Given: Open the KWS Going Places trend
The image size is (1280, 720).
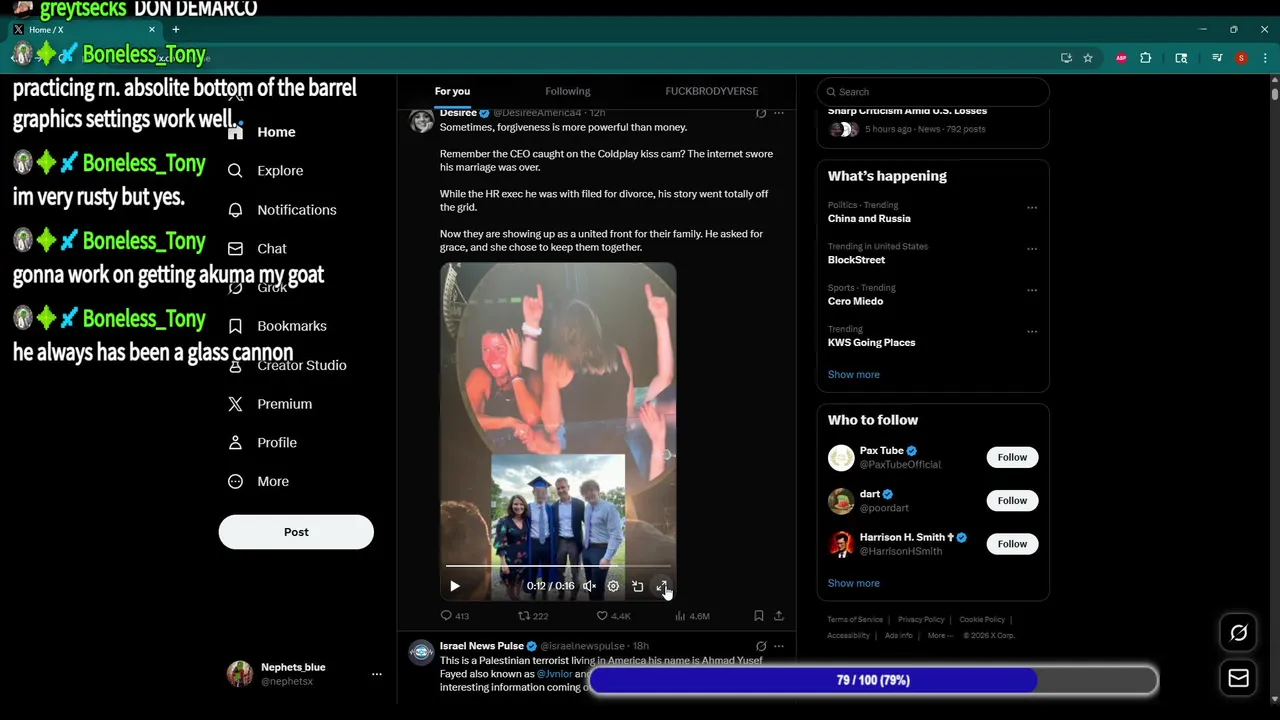Looking at the screenshot, I should (871, 343).
